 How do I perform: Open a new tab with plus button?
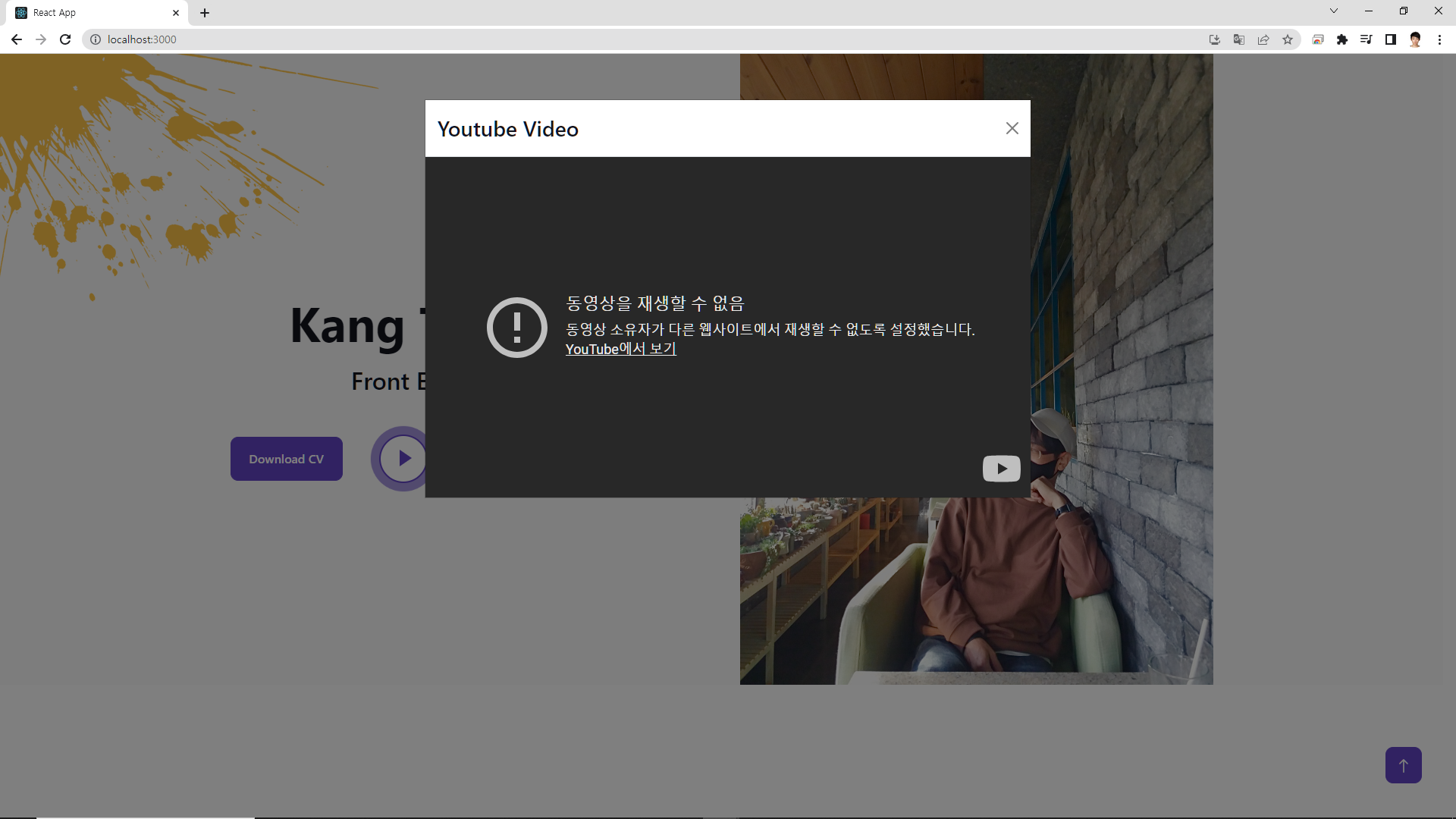click(x=205, y=13)
